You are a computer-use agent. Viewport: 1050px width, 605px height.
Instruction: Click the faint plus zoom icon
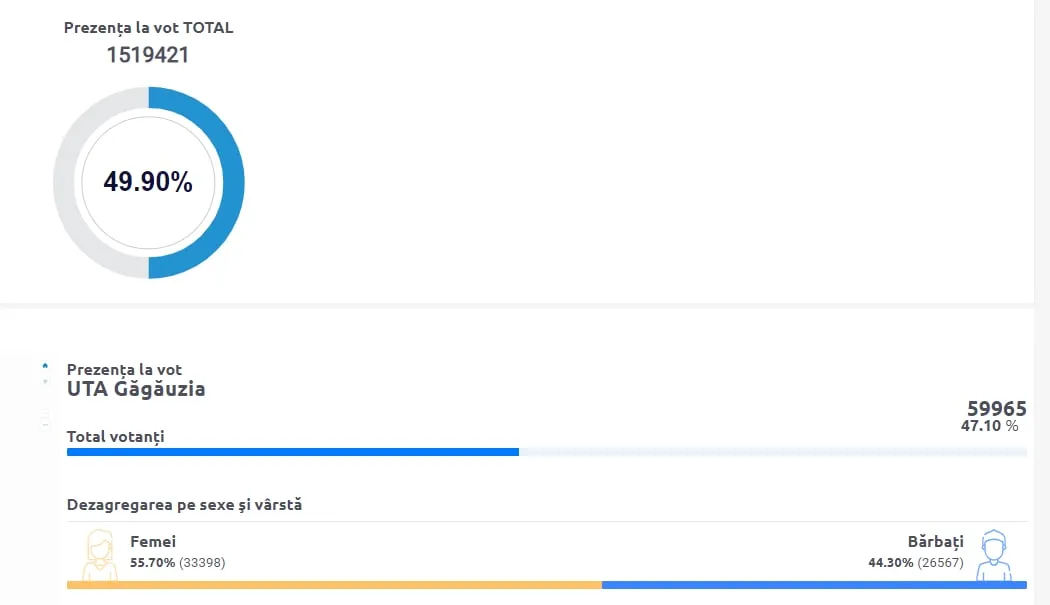point(45,381)
